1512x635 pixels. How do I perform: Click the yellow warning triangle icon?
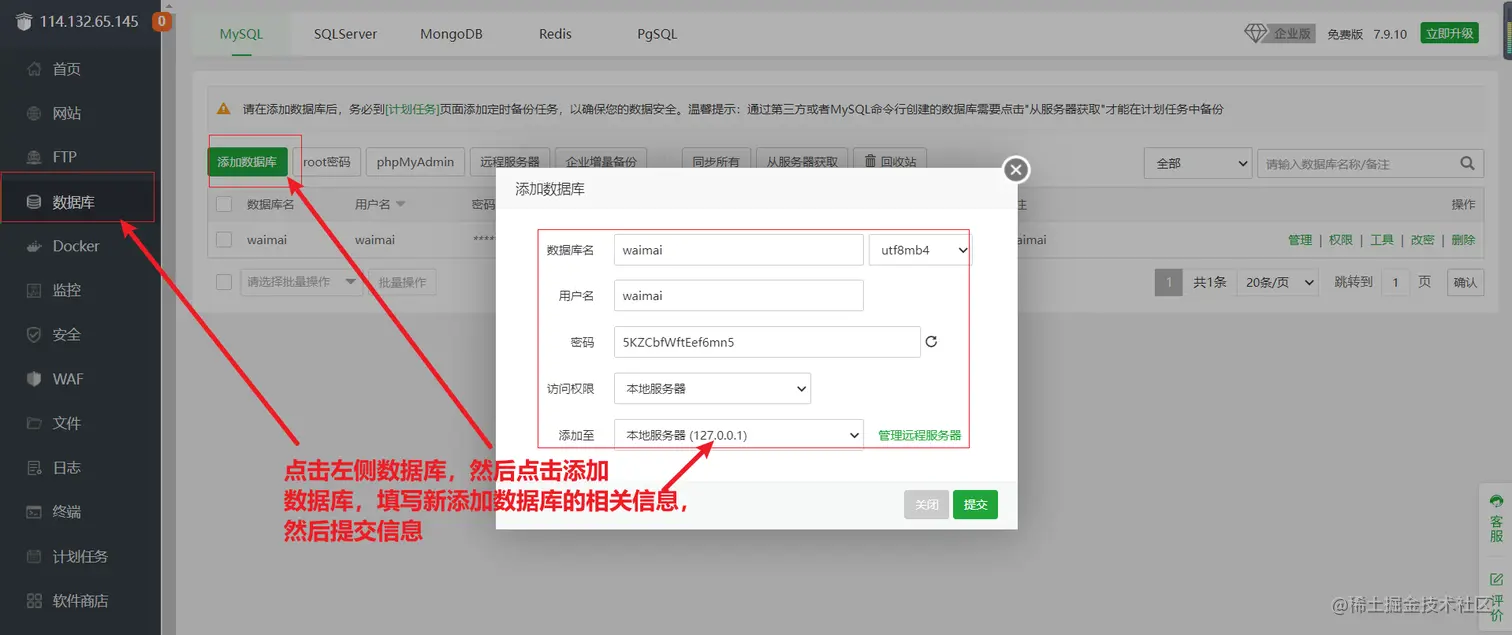click(x=224, y=109)
